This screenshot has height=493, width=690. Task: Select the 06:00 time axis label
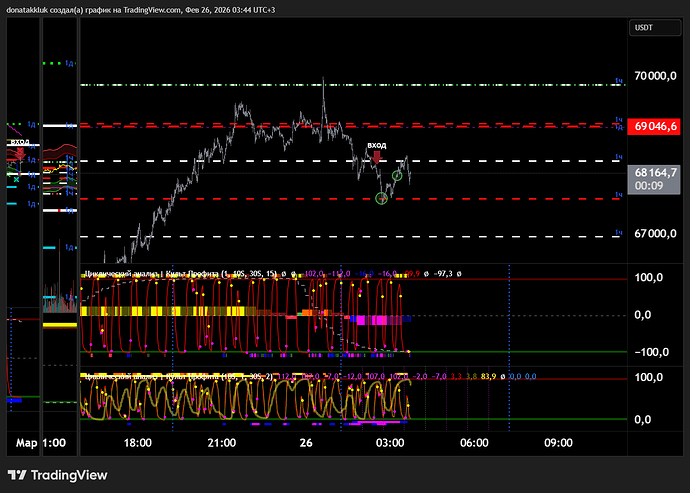click(x=473, y=442)
